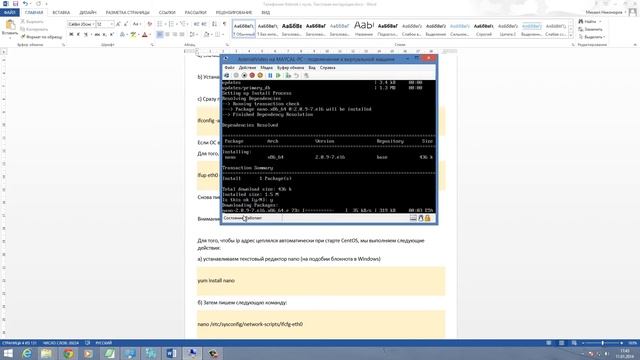Toggle Underline formatting in Word ribbon
Image resolution: width=640 pixels, height=360 pixels.
(x=85, y=35)
